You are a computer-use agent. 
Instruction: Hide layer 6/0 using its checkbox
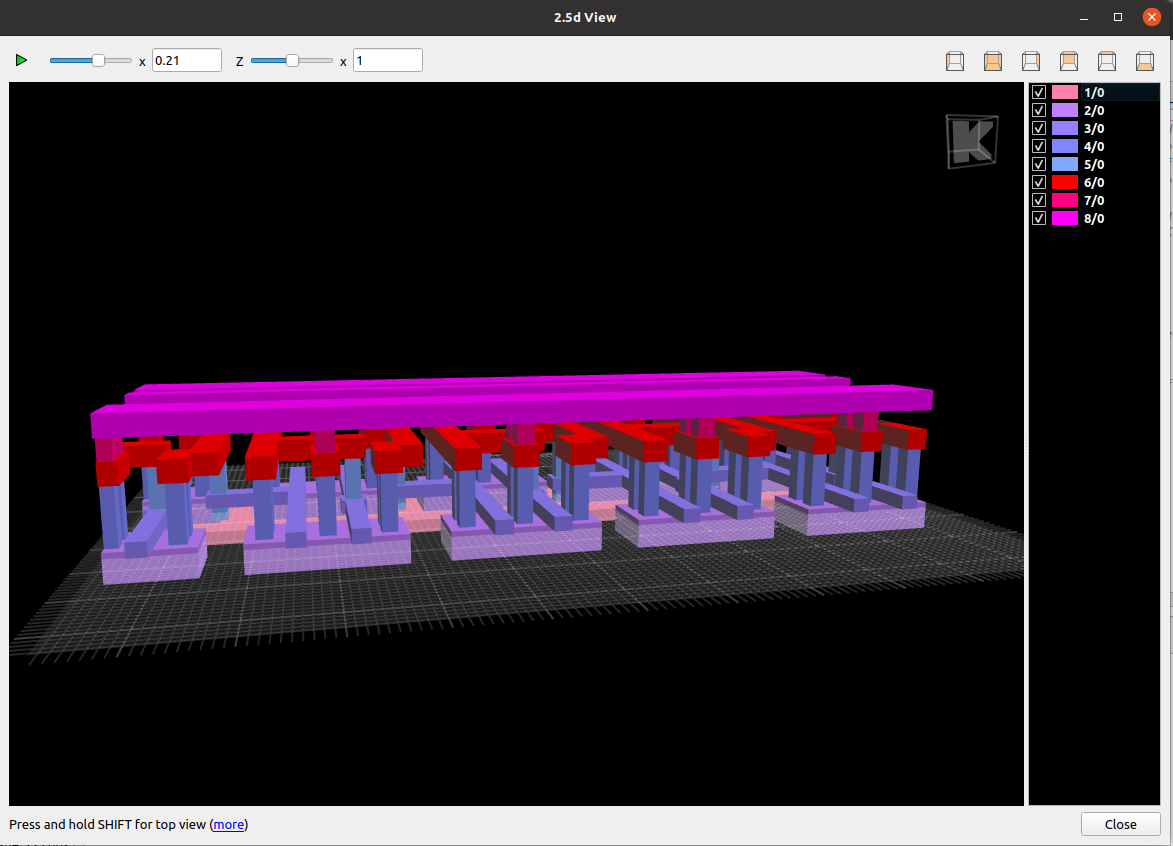[1039, 182]
